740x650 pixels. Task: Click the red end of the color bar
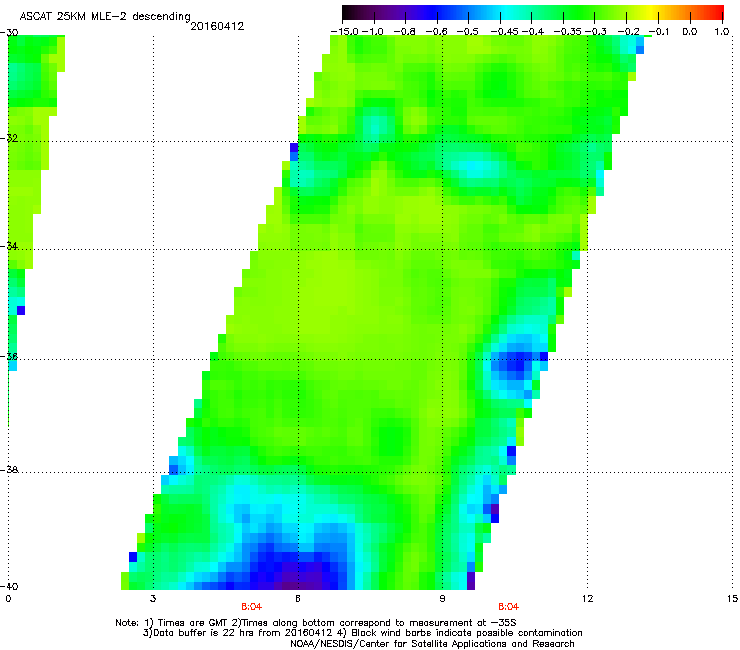pyautogui.click(x=715, y=12)
